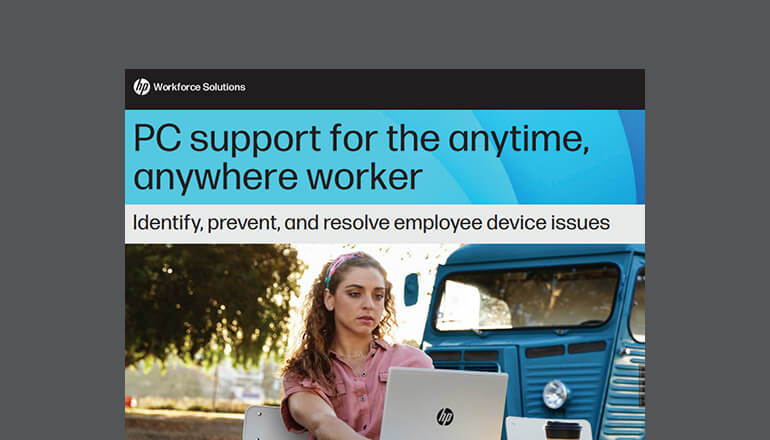Click the words anywhere worker
770x440 pixels.
(278, 177)
